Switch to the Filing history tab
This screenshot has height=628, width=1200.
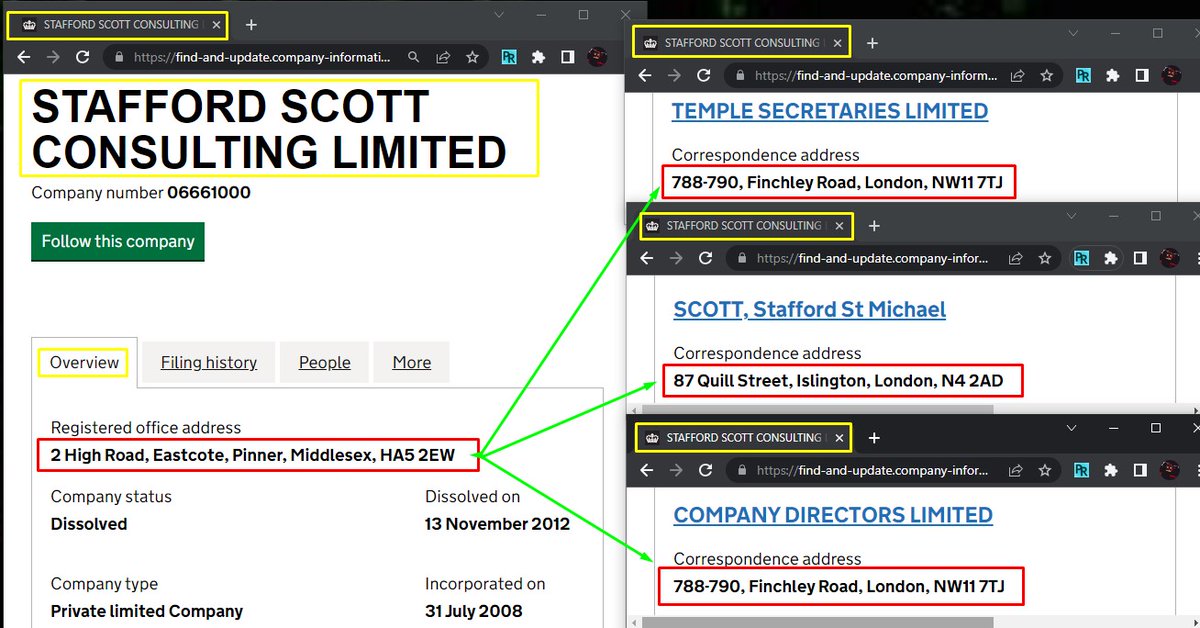point(209,362)
